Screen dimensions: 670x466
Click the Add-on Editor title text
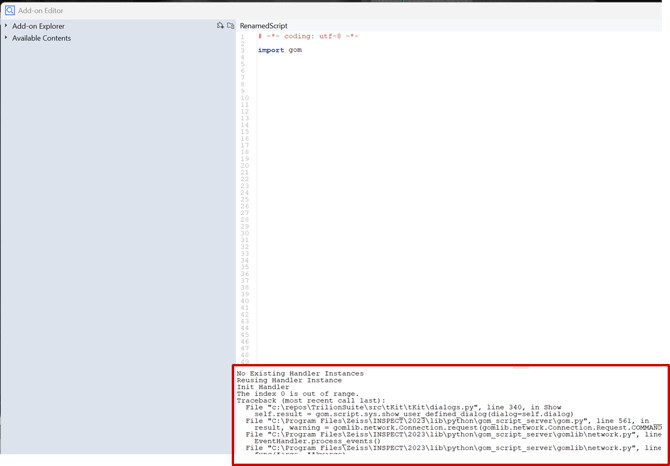click(x=40, y=10)
